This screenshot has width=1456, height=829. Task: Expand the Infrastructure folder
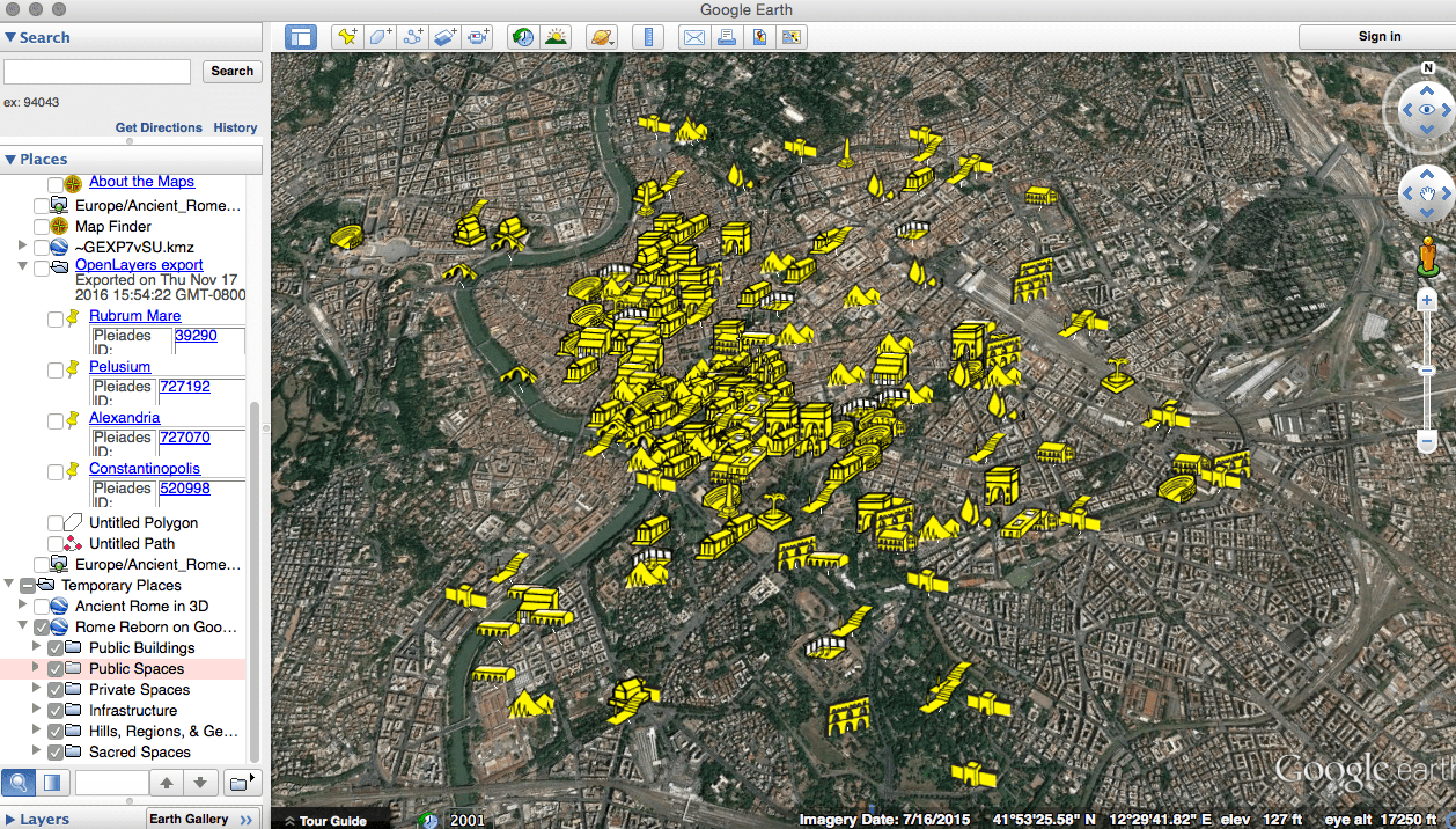(36, 709)
